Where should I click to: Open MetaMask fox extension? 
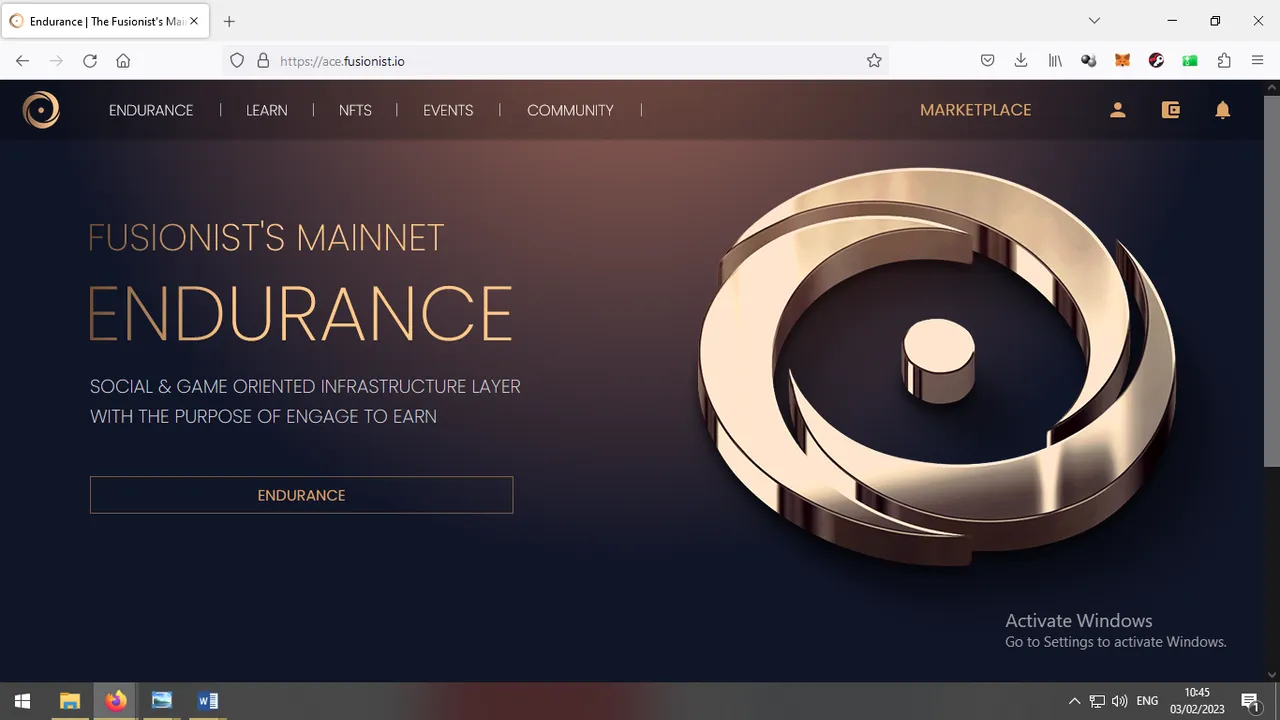click(x=1123, y=61)
